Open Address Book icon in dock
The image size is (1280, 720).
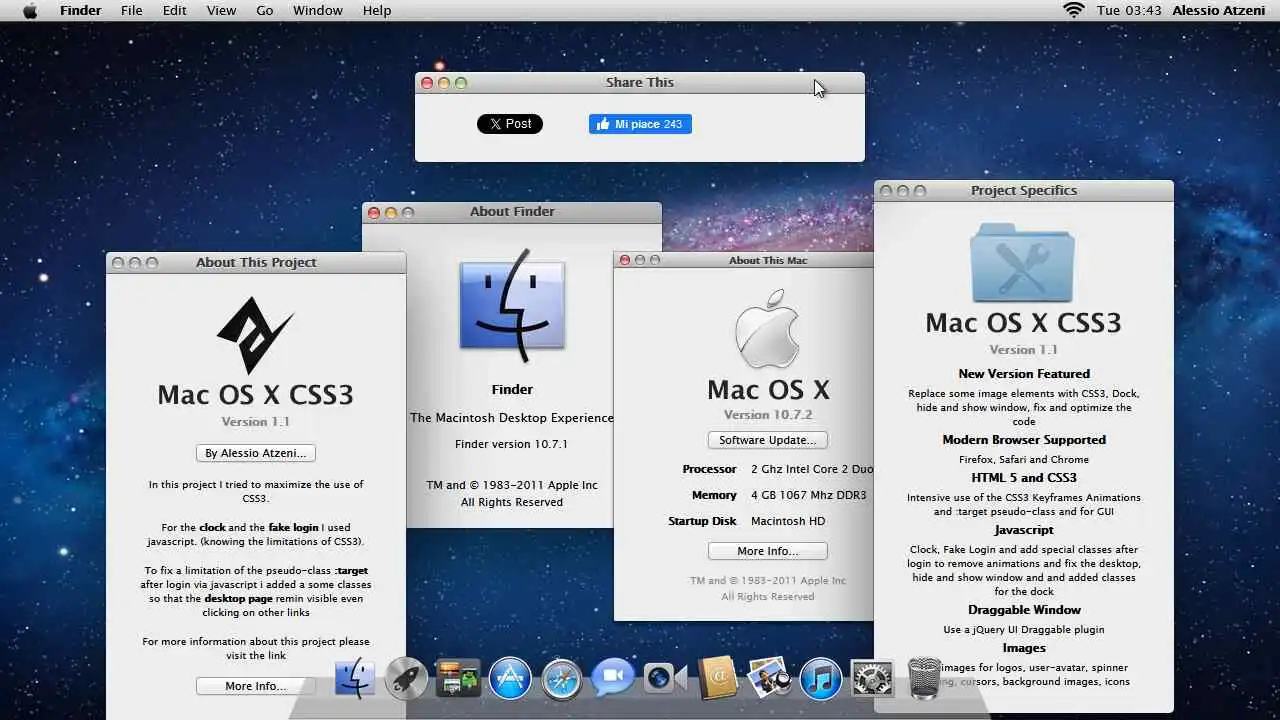coord(718,678)
